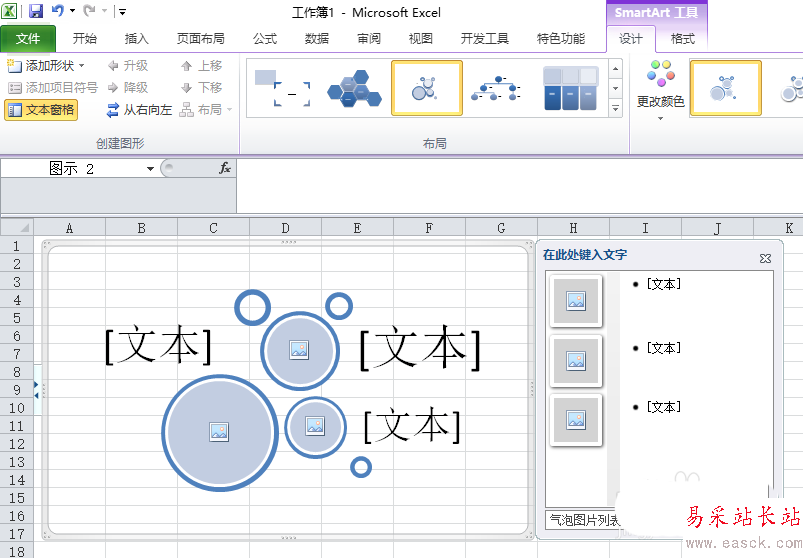Toggle text pane arrows on diagram's left edge

(x=36, y=390)
